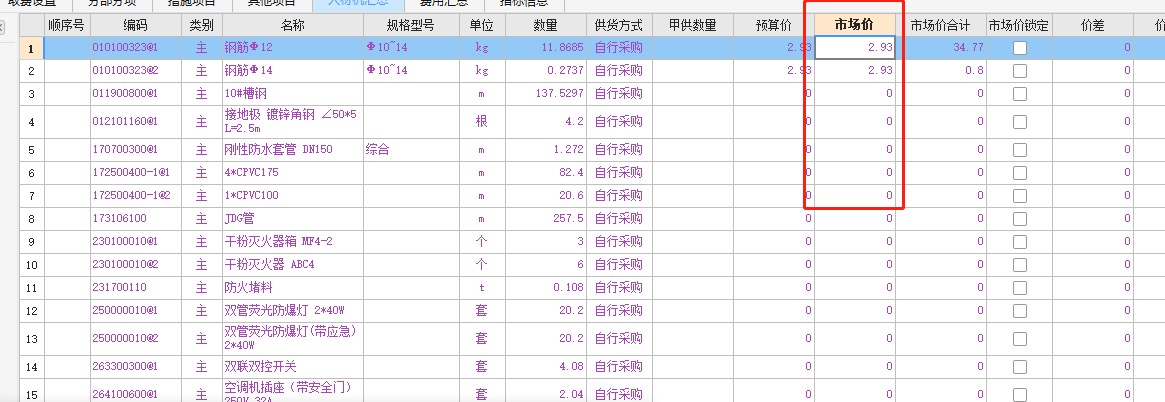Viewport: 1165px width, 402px height.
Task: Click the 供货方式 column header
Action: pos(618,26)
